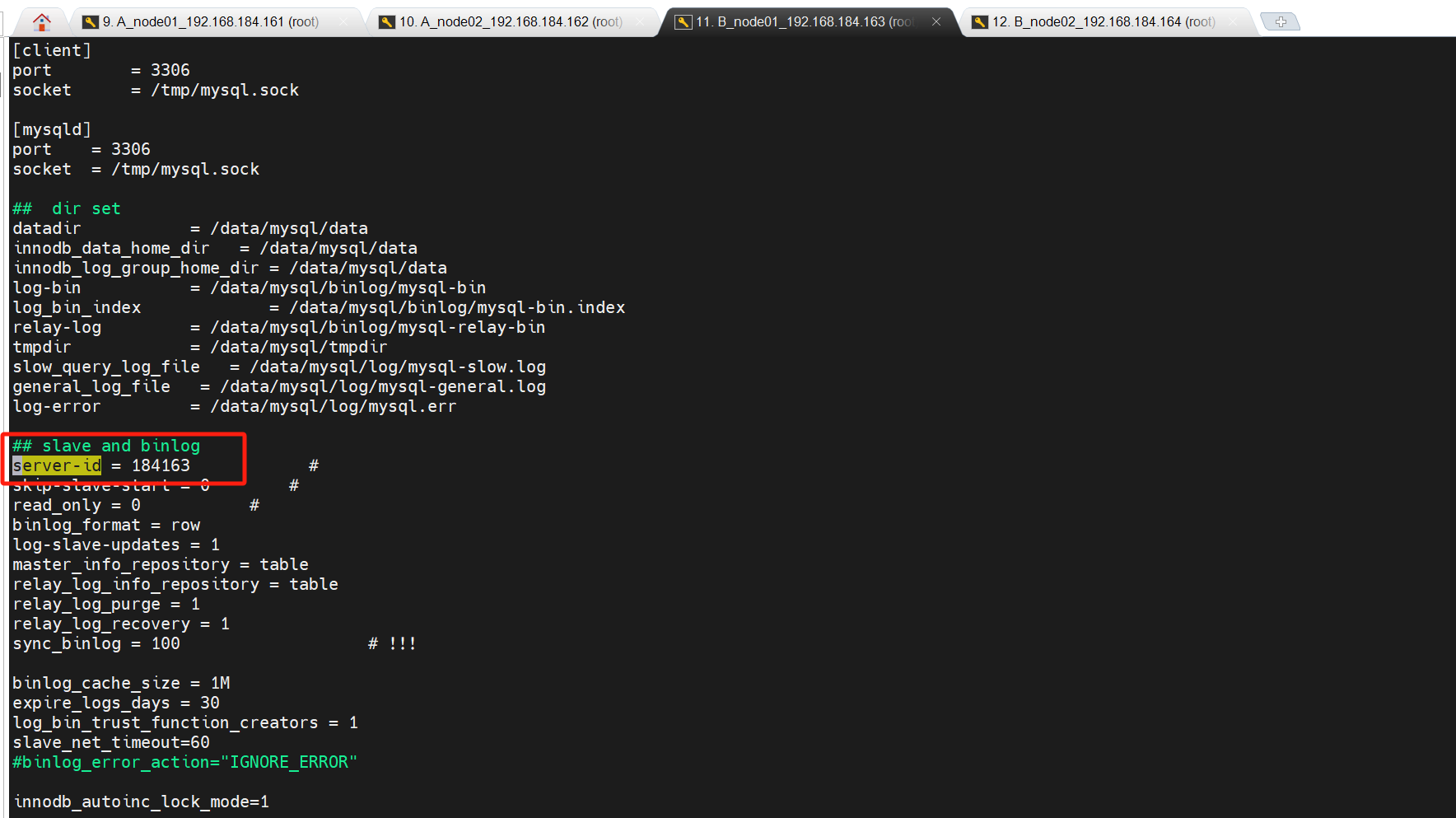Switch to the 10. A_node02_192.168.184.162 tab
The width and height of the screenshot is (1456, 818).
511,22
